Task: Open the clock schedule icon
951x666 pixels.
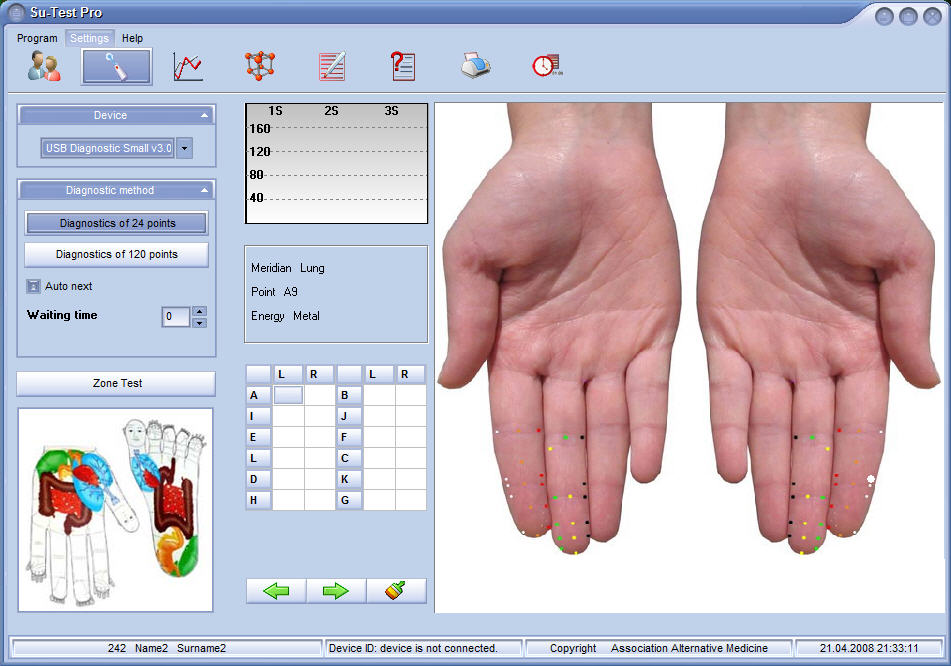Action: [x=547, y=67]
